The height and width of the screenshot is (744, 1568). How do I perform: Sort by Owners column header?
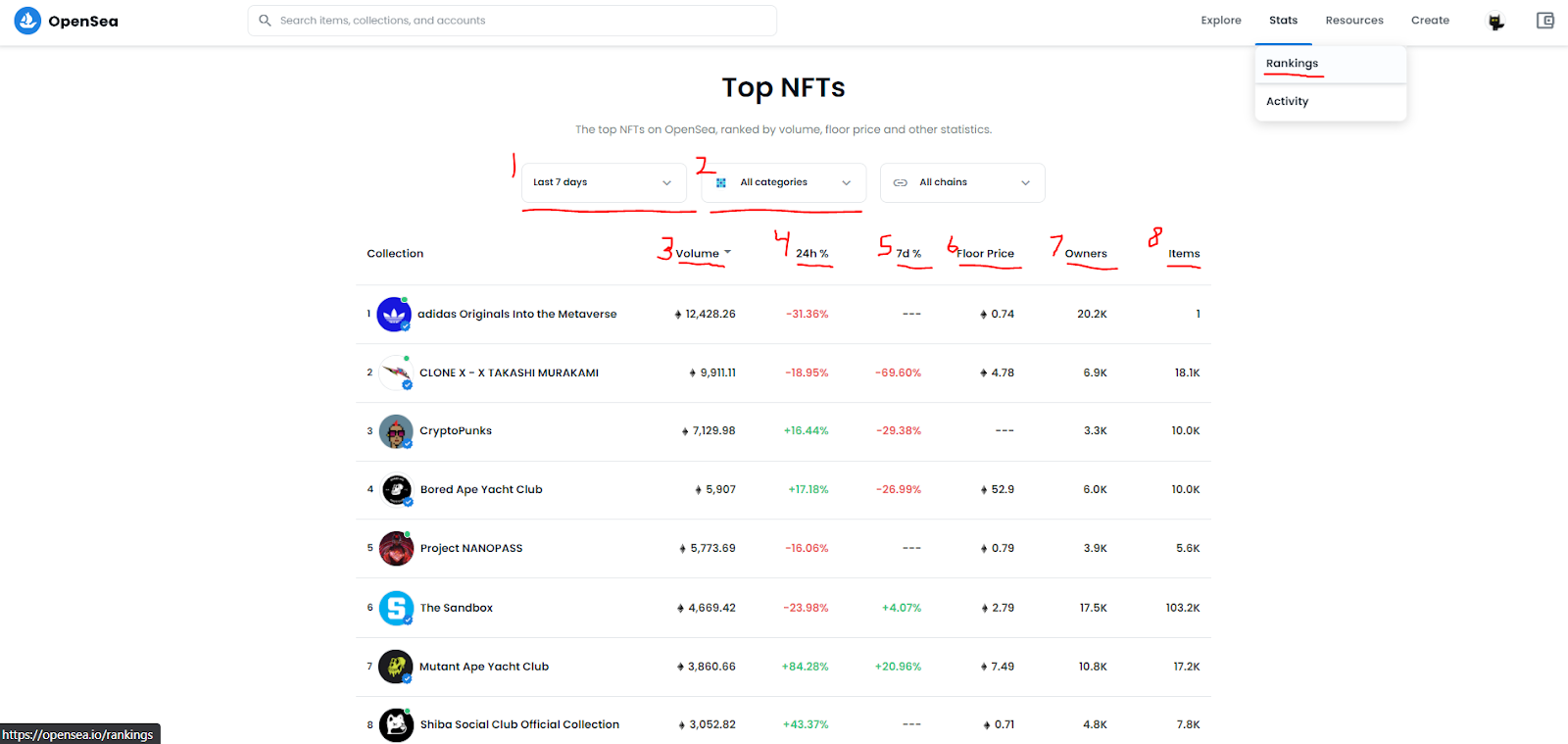[1086, 254]
